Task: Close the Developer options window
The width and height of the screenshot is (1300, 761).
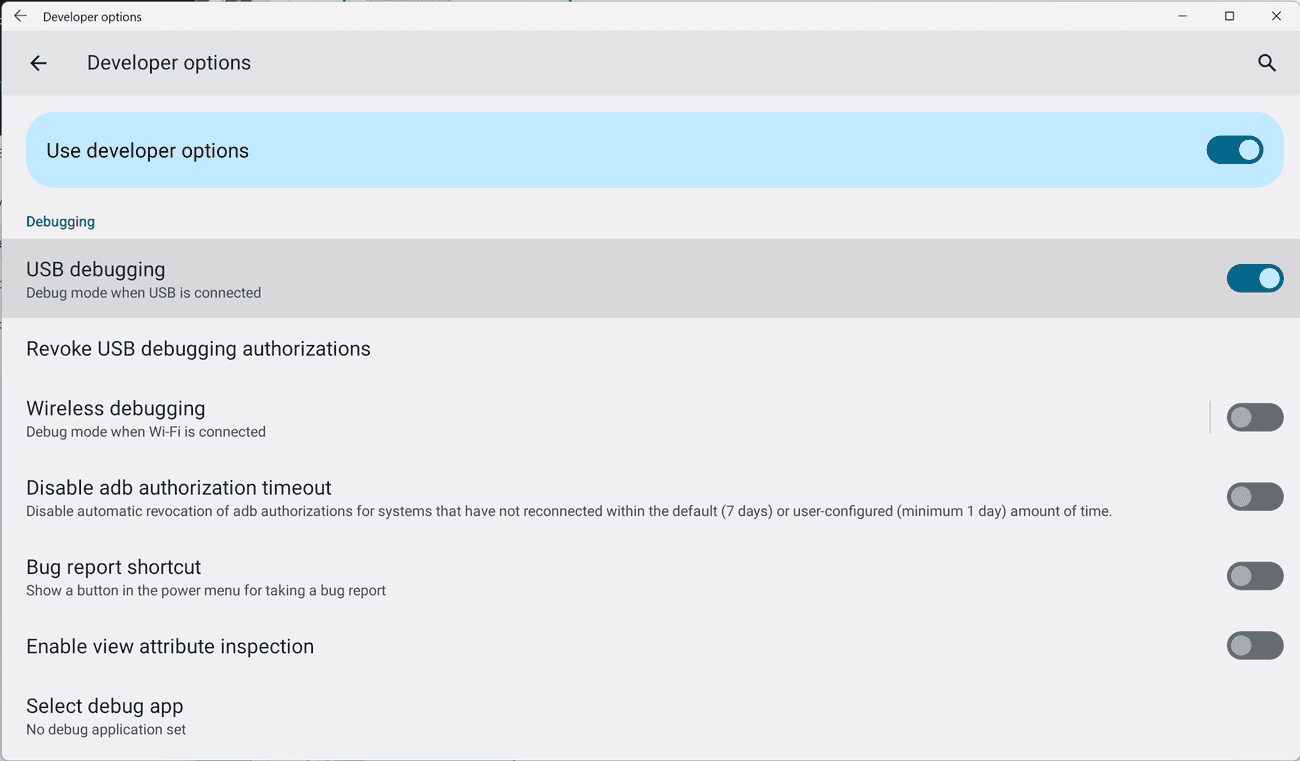Action: pyautogui.click(x=1276, y=16)
